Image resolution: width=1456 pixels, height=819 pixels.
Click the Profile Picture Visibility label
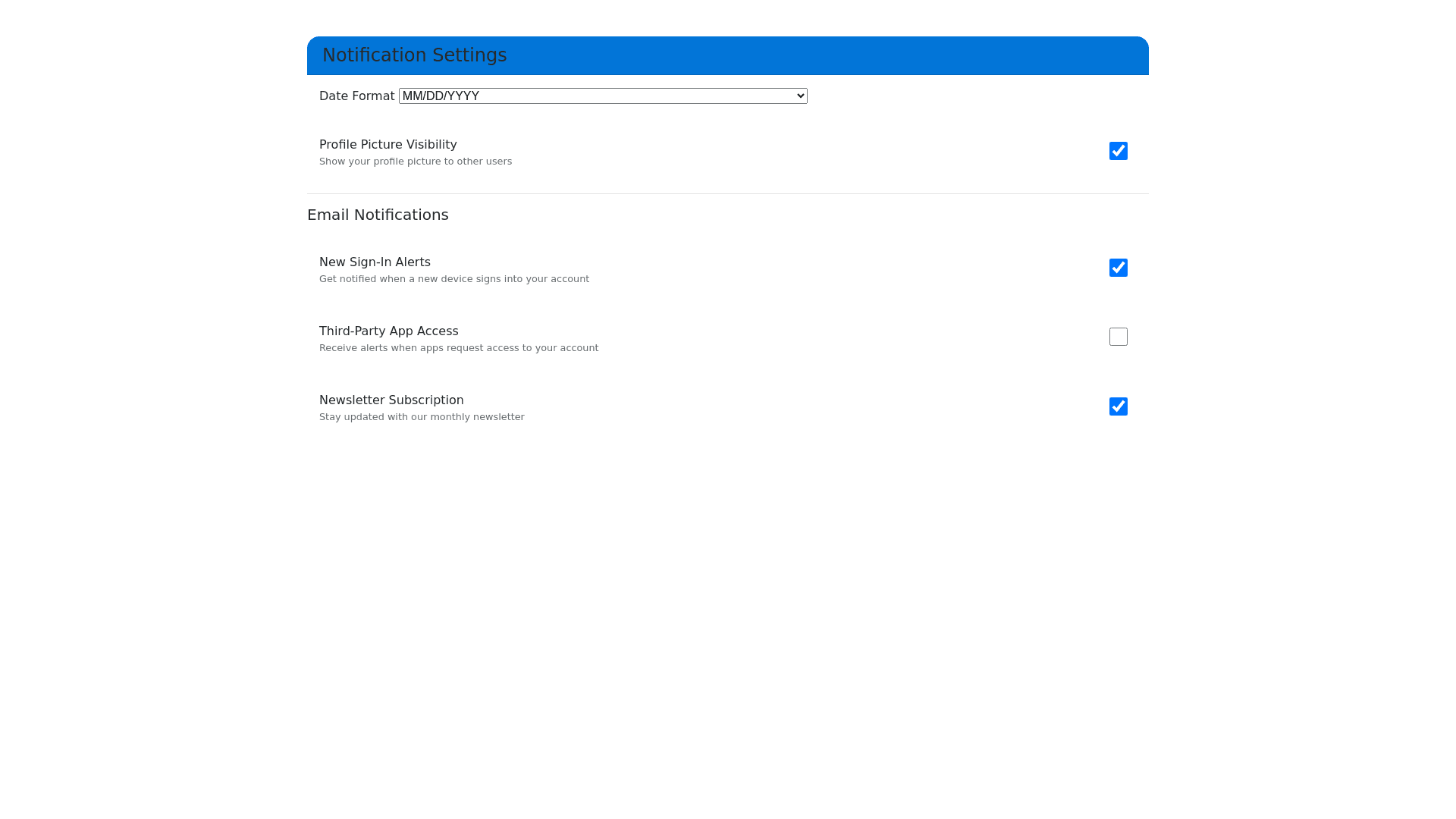click(x=388, y=145)
